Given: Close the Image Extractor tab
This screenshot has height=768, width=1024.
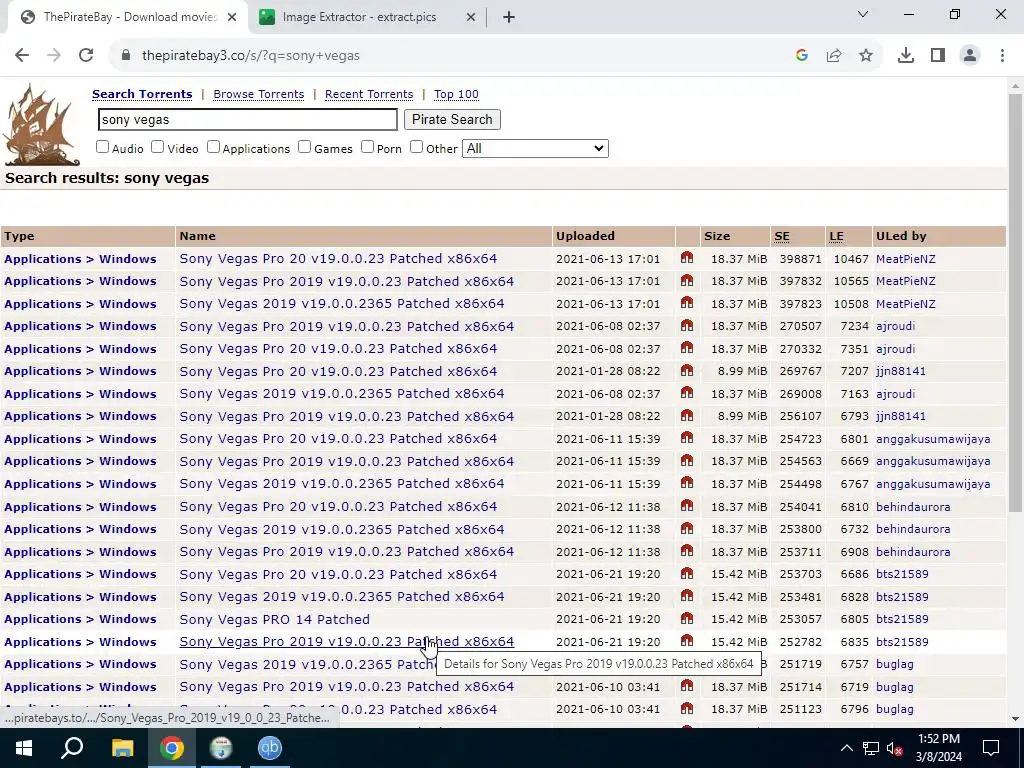Looking at the screenshot, I should pos(471,17).
